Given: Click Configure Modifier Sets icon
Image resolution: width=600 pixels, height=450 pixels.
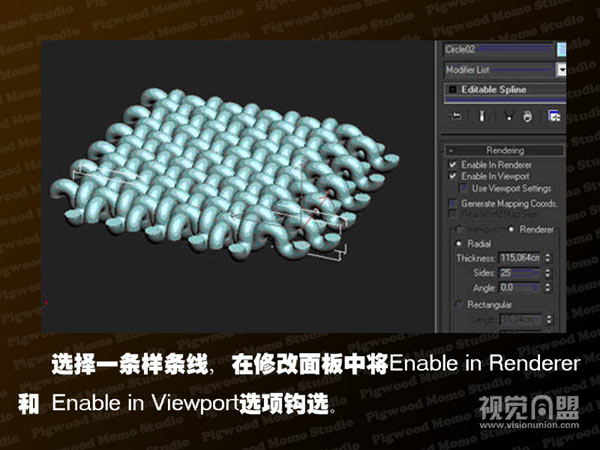Looking at the screenshot, I should pos(554,117).
